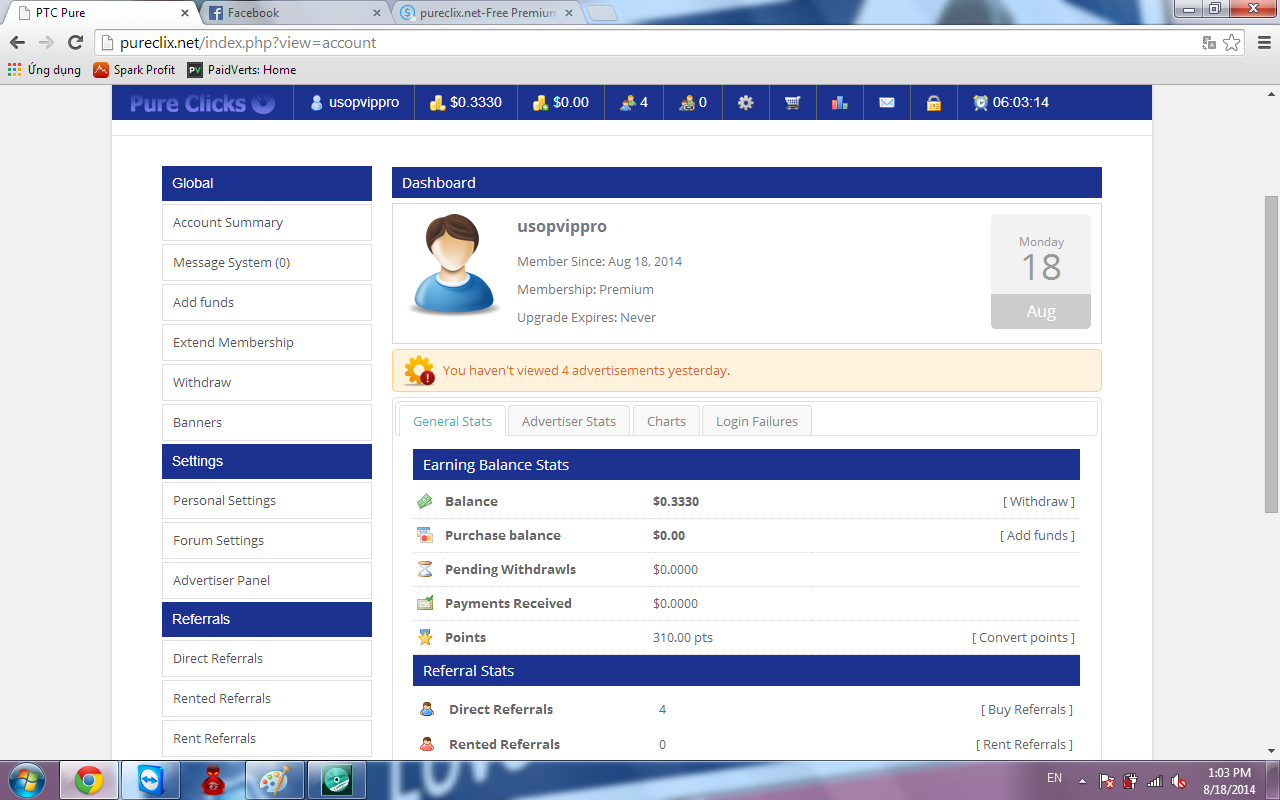The height and width of the screenshot is (800, 1280).
Task: Click the Withdraw link beside Balance
Action: click(1038, 501)
